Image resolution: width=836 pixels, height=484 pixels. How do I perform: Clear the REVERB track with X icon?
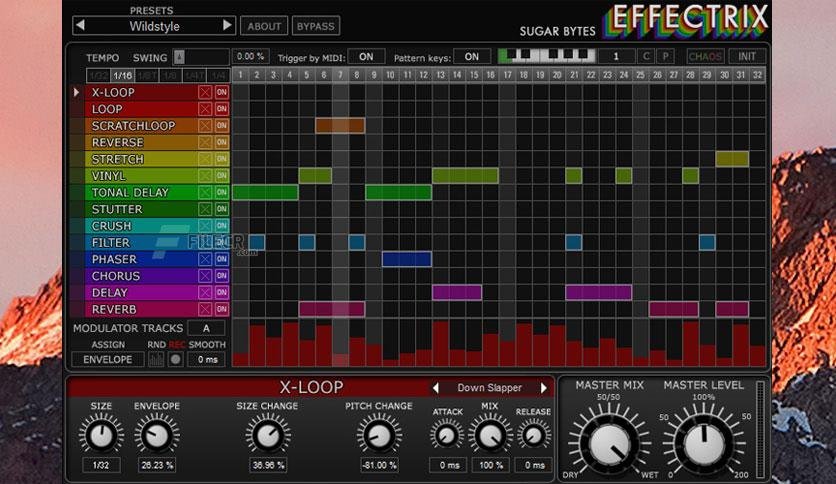pos(205,309)
